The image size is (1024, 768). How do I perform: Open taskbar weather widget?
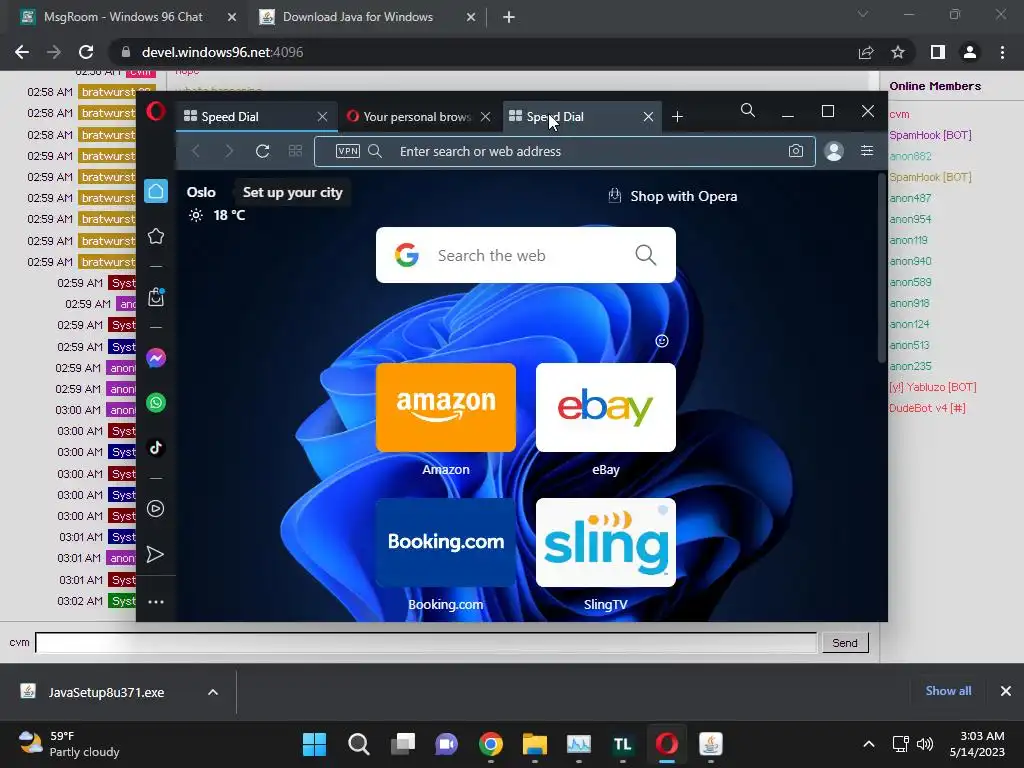pyautogui.click(x=69, y=744)
